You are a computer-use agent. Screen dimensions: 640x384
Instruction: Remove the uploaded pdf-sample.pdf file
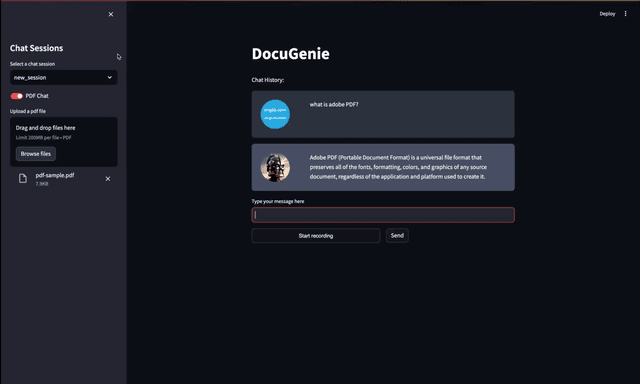click(x=108, y=179)
